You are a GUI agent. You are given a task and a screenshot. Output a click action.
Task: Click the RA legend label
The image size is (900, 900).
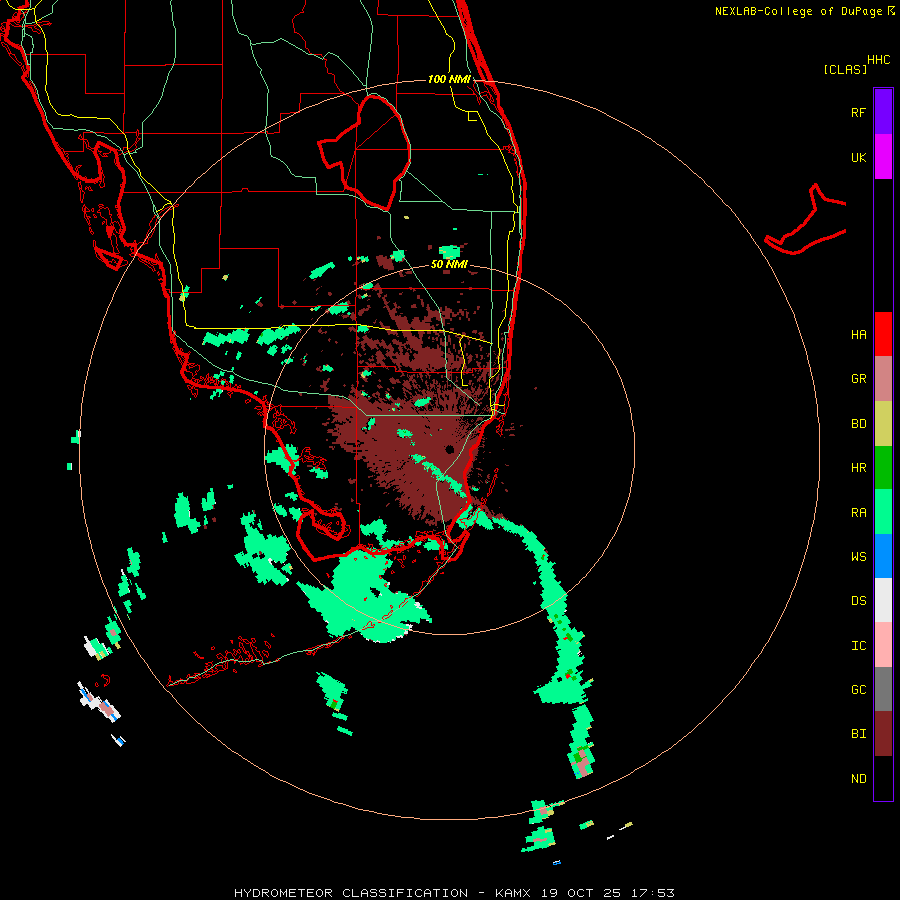pyautogui.click(x=858, y=513)
